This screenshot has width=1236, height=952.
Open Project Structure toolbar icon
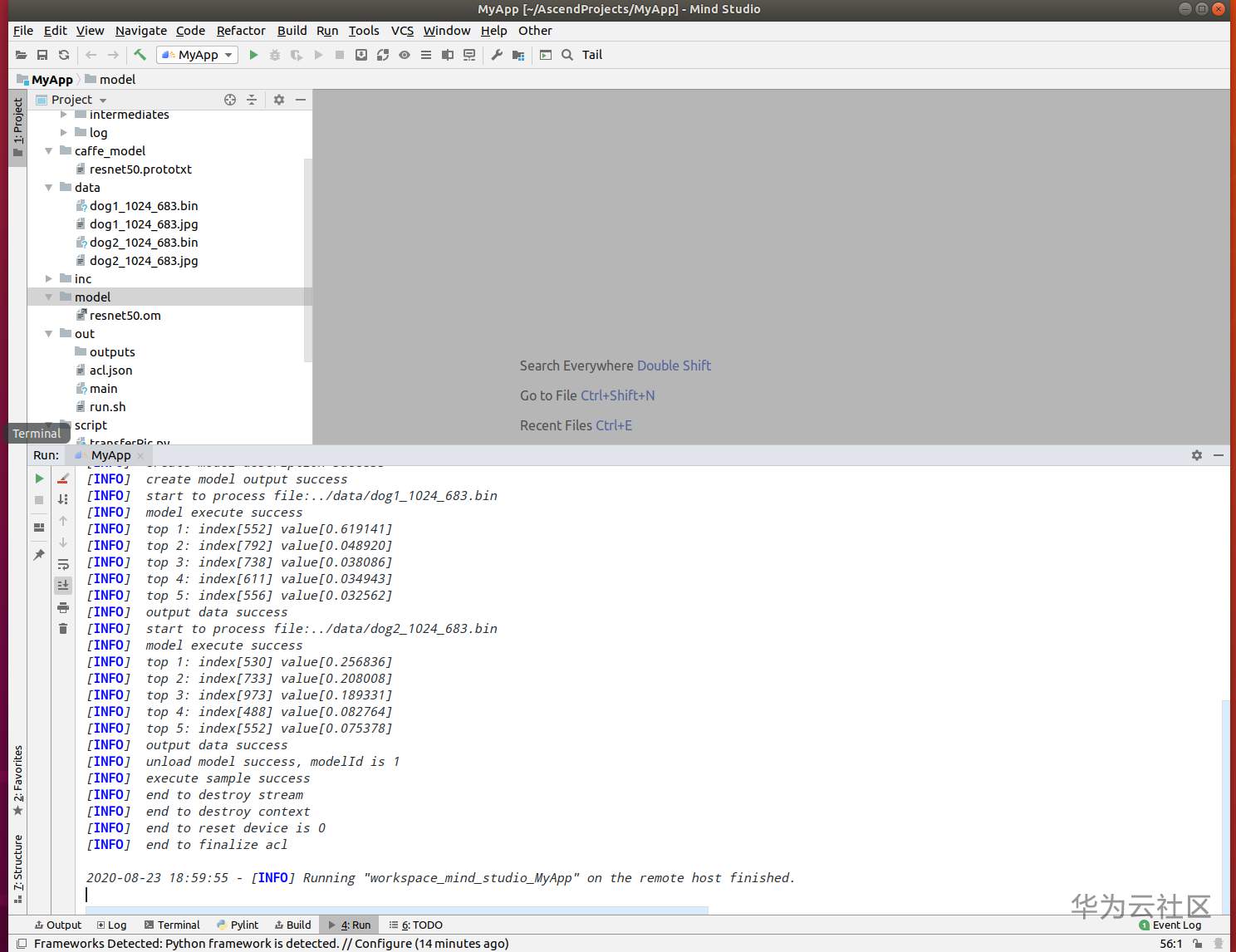pos(518,55)
